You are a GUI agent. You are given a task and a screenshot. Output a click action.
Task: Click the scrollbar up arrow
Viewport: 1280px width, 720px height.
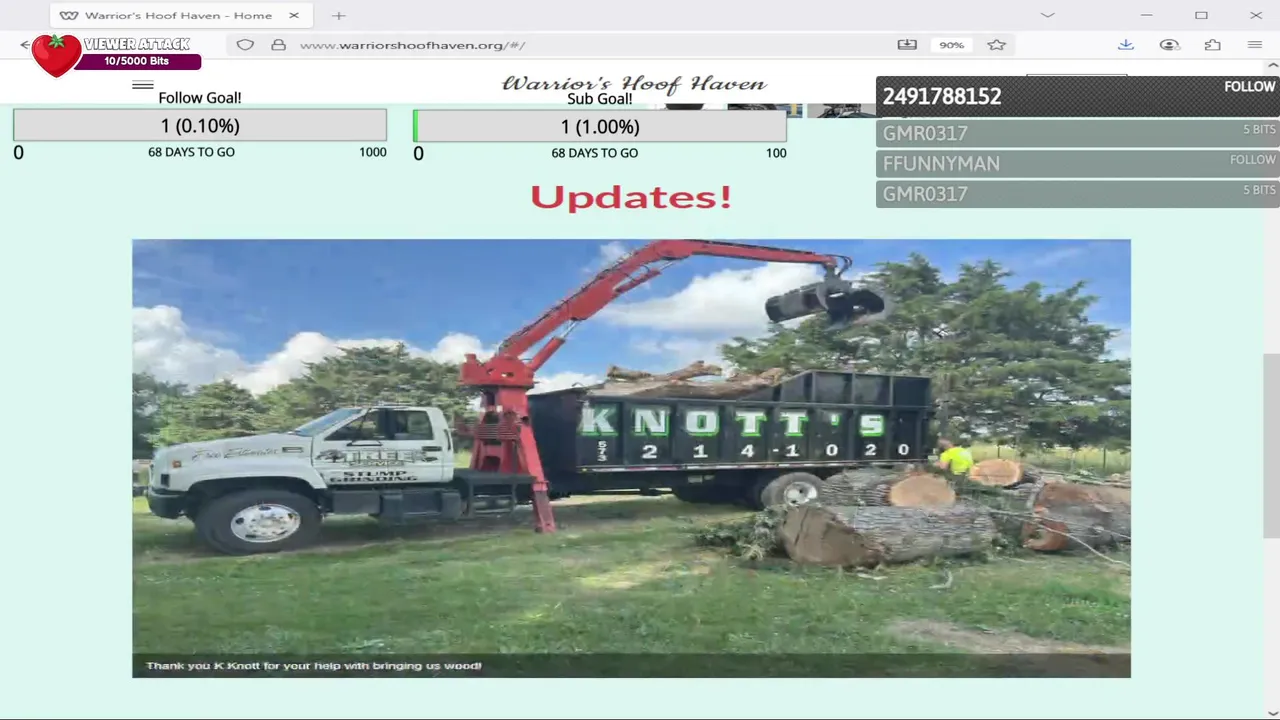pyautogui.click(x=1271, y=66)
